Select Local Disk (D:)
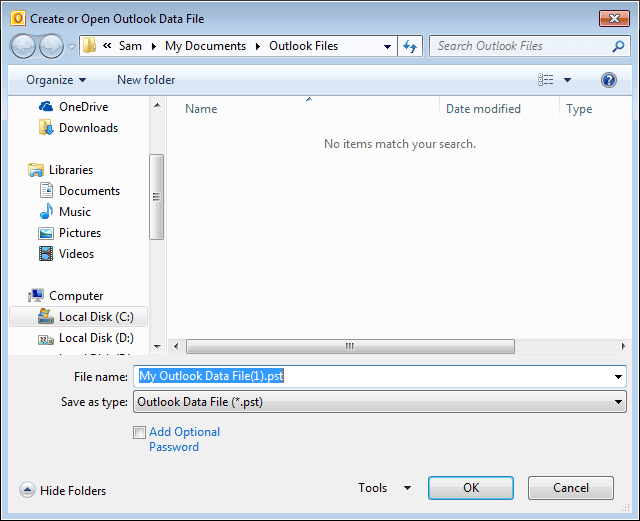Screen dimensions: 640x521 (96, 338)
